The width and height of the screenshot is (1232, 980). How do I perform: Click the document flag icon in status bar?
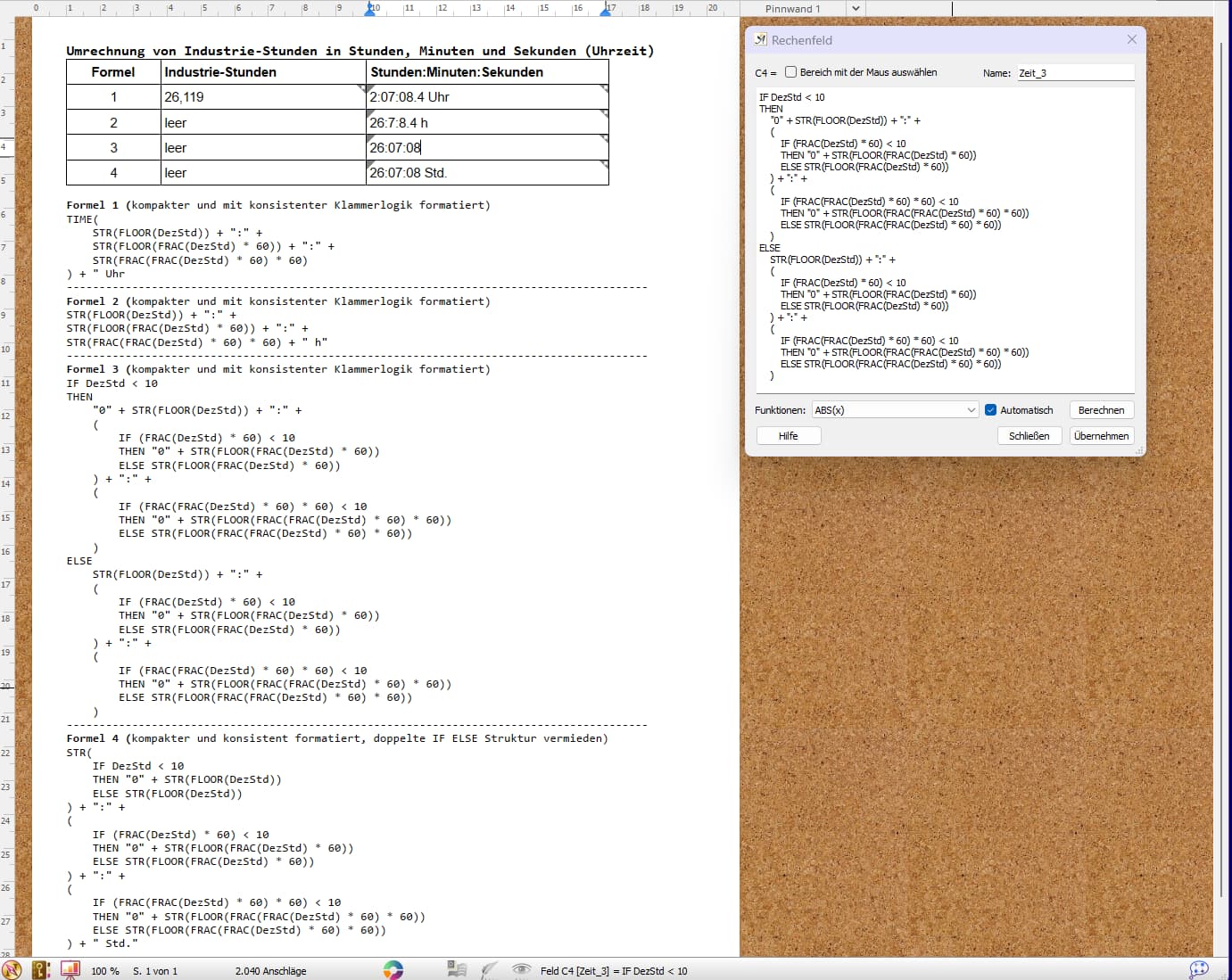tap(457, 970)
